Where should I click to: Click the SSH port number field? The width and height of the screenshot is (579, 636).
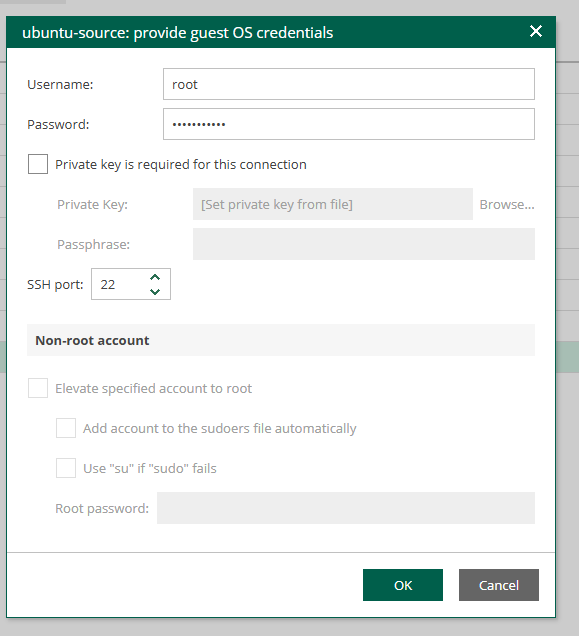(x=118, y=284)
